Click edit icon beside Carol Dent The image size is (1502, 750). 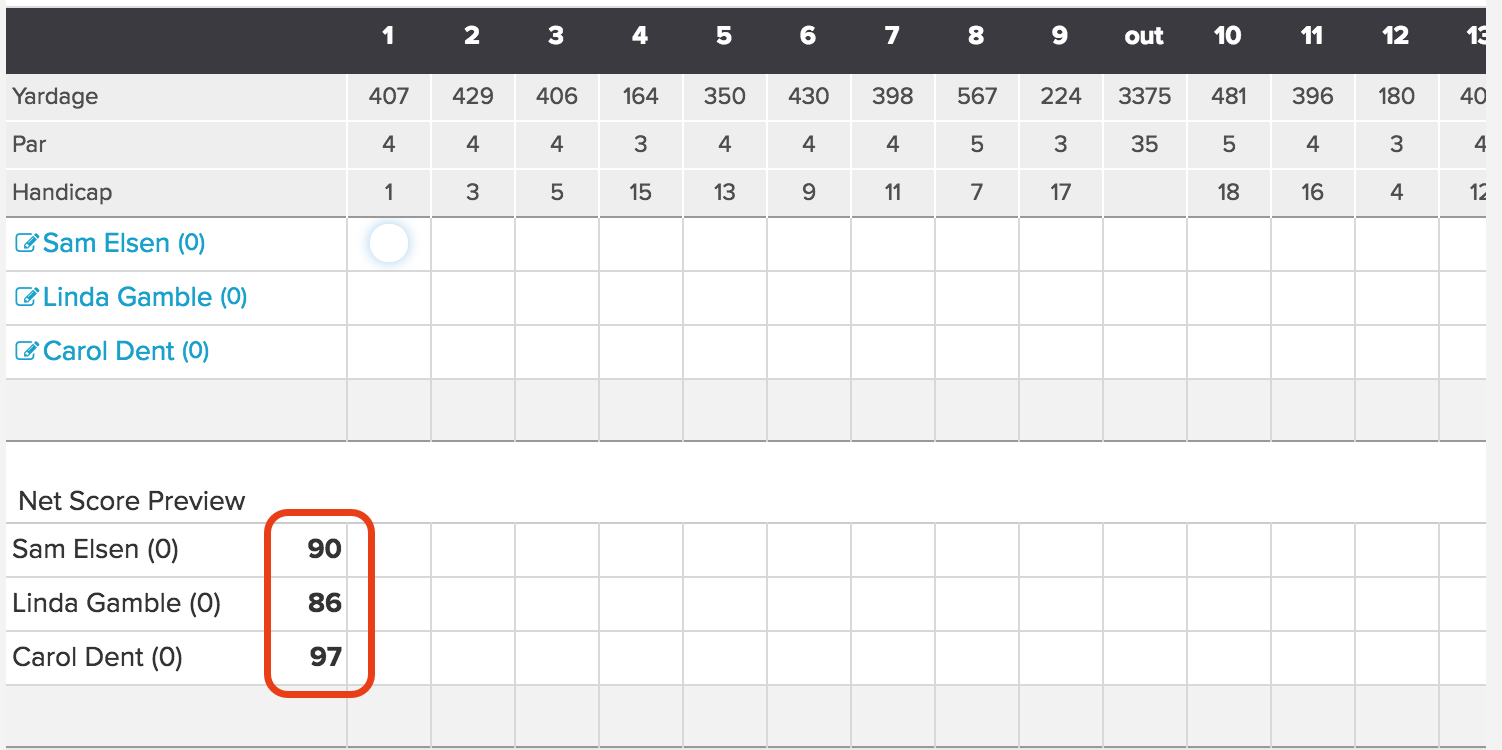(27, 351)
